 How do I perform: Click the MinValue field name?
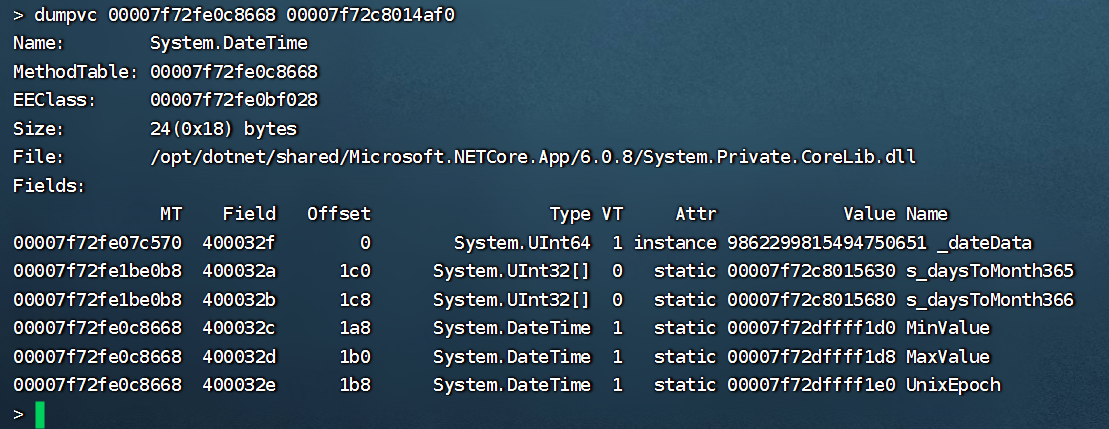point(947,328)
